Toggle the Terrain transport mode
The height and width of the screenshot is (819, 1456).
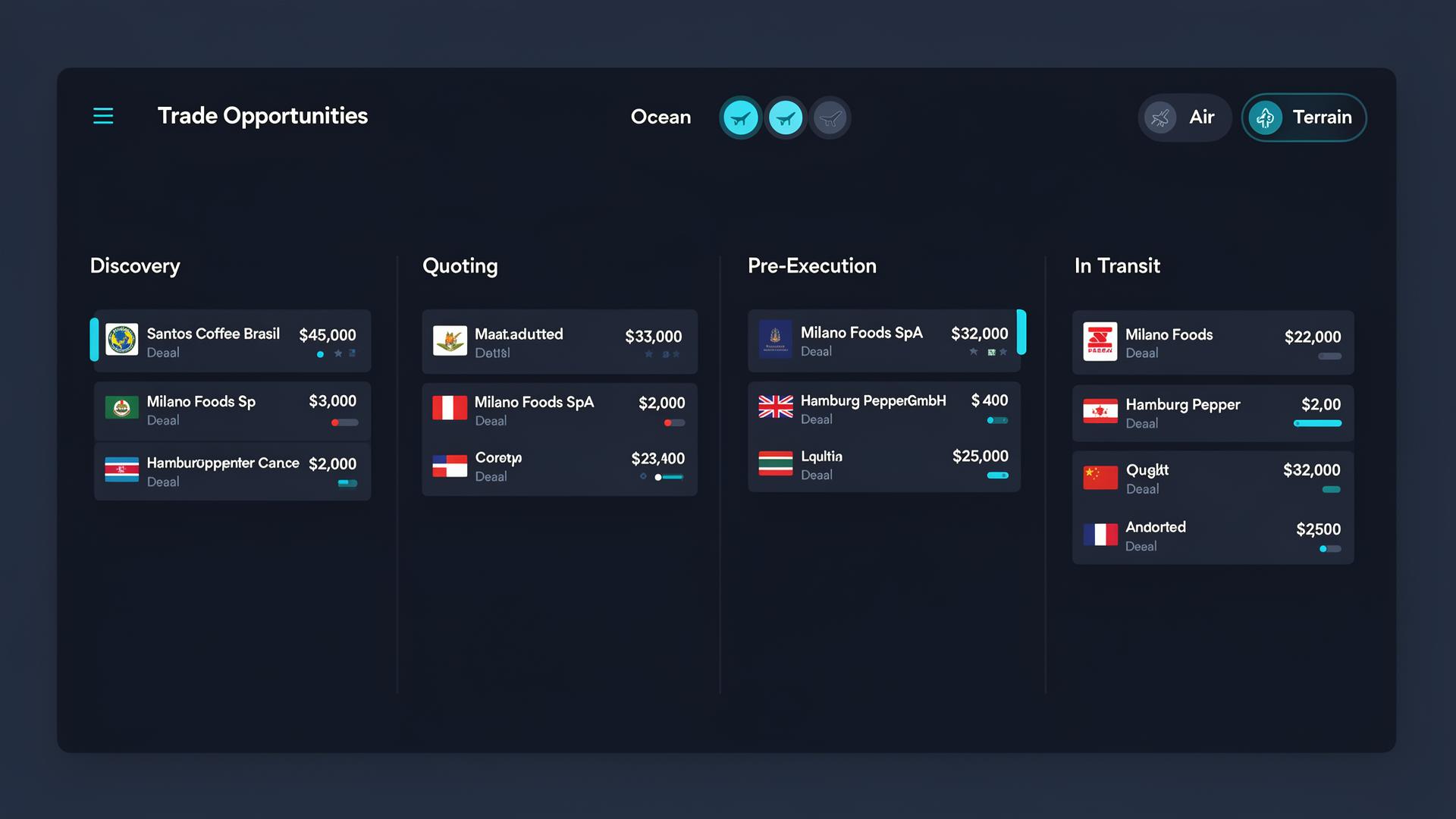pos(1304,118)
